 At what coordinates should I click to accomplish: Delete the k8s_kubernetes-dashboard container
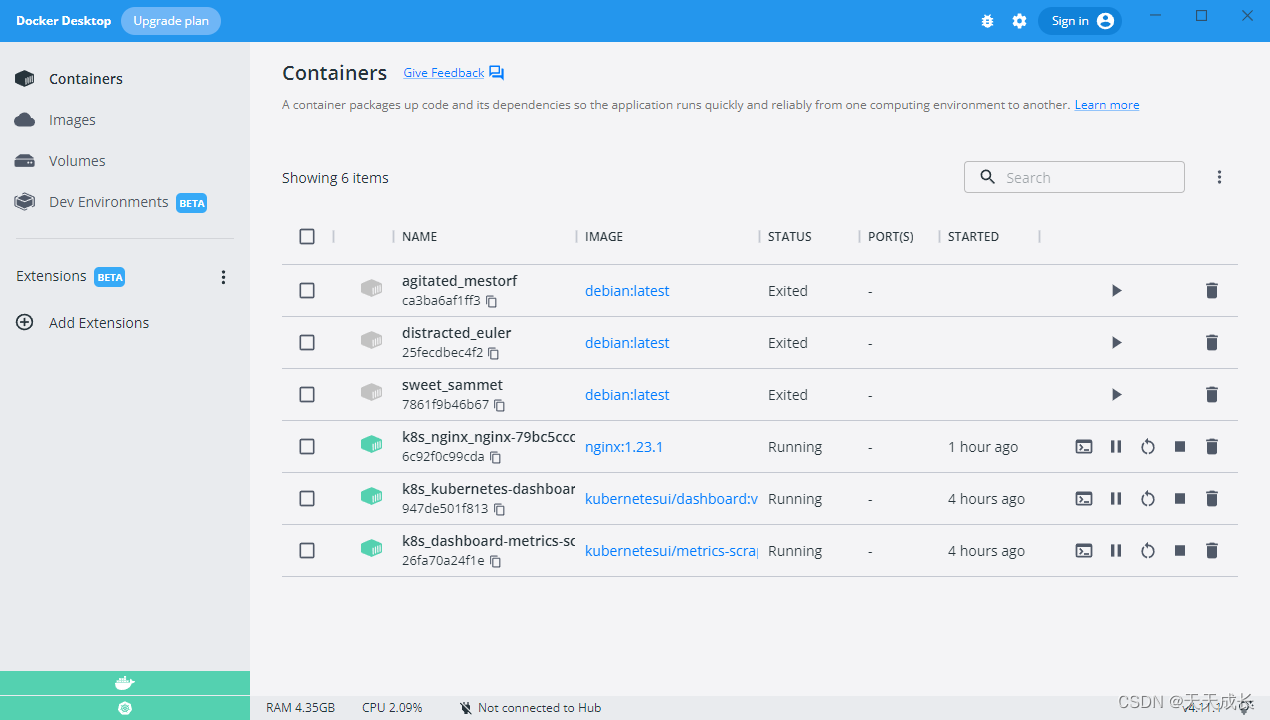[1212, 499]
